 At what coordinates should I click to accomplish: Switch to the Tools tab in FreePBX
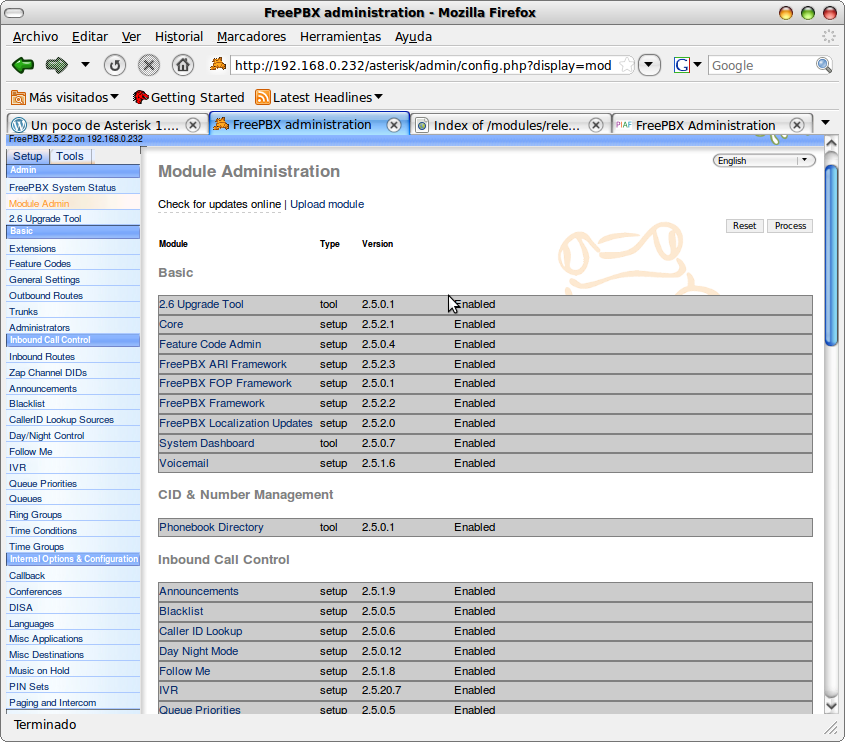click(x=69, y=155)
